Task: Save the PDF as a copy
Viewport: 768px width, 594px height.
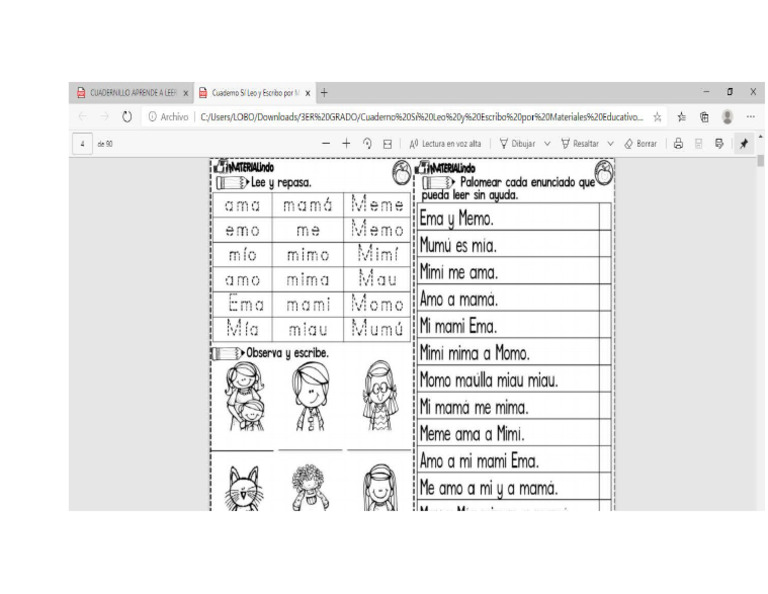Action: tap(719, 143)
